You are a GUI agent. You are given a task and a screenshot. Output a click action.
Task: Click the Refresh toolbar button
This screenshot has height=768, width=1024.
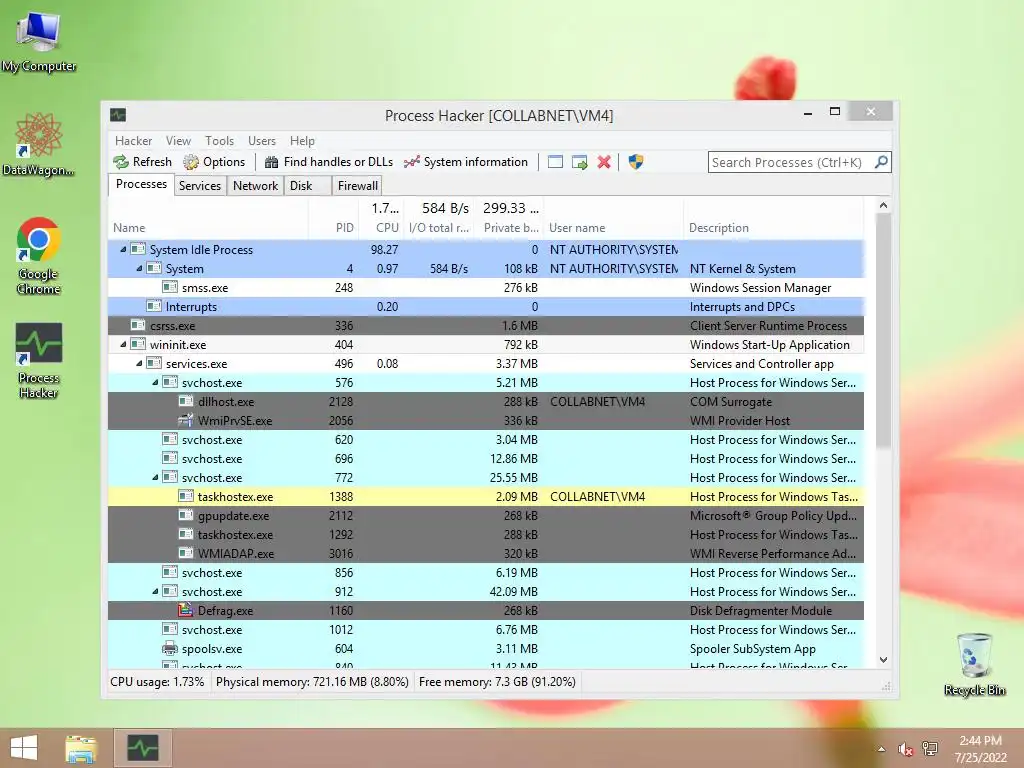pos(142,162)
